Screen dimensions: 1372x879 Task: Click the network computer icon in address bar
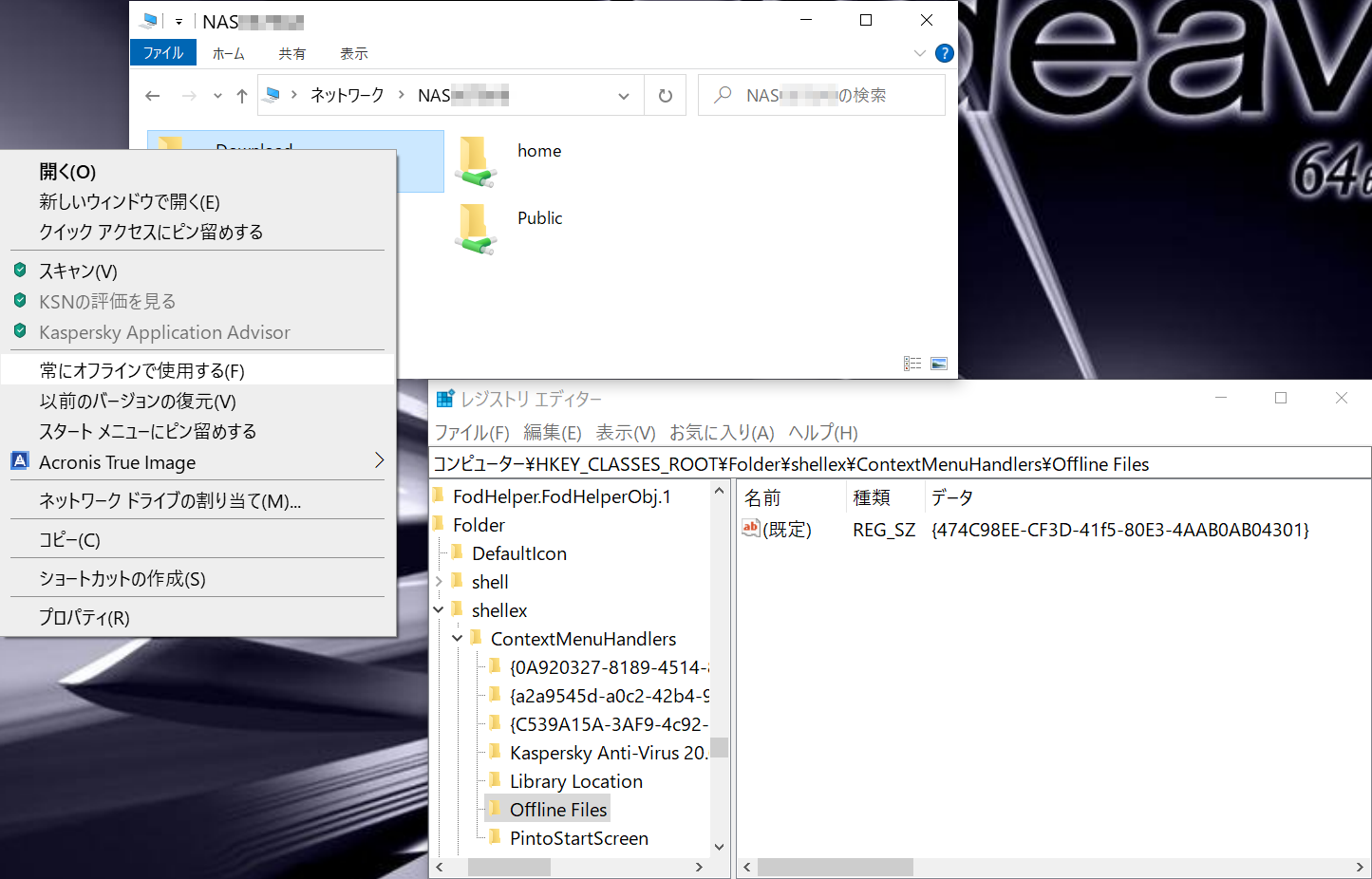coord(273,95)
